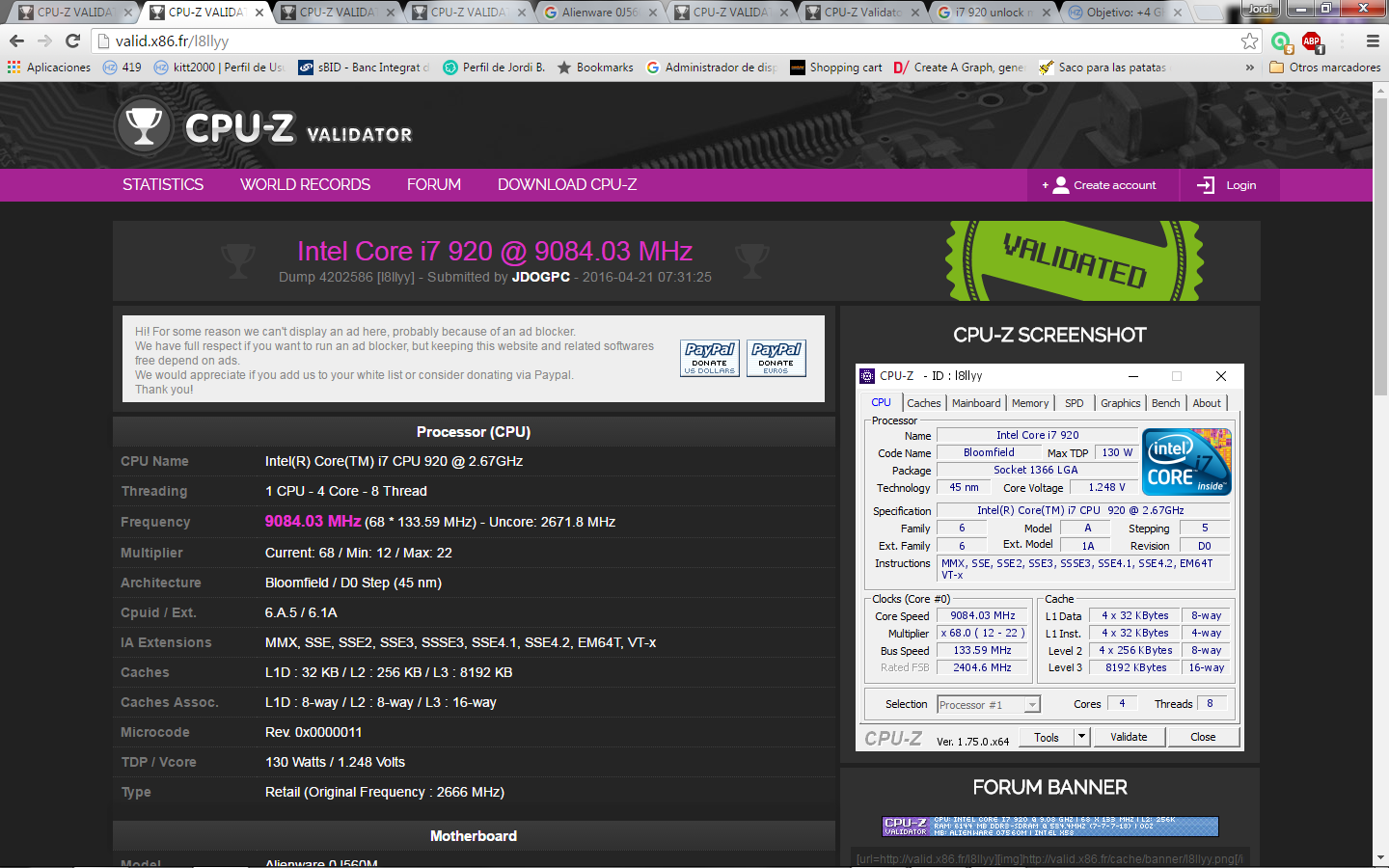Open the Forum menu item
1389x868 pixels.
(434, 185)
